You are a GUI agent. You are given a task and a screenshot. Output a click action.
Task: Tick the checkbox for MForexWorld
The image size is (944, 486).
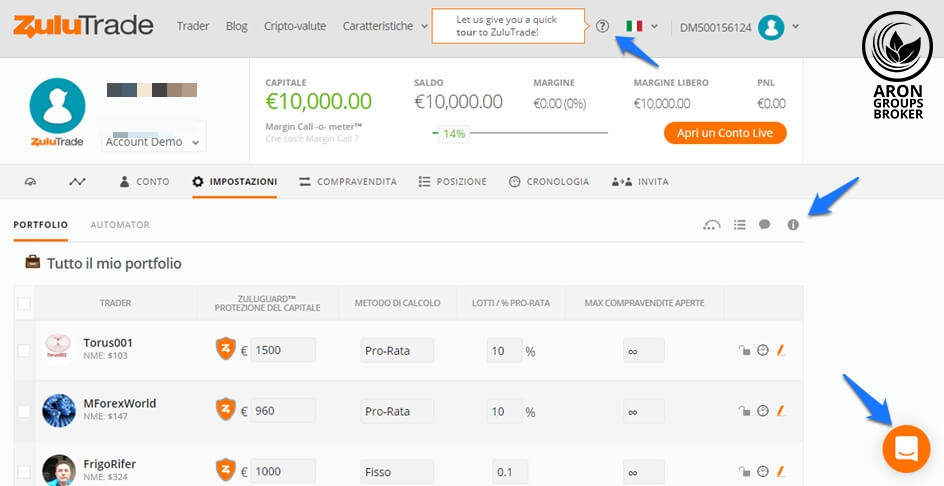(x=24, y=411)
